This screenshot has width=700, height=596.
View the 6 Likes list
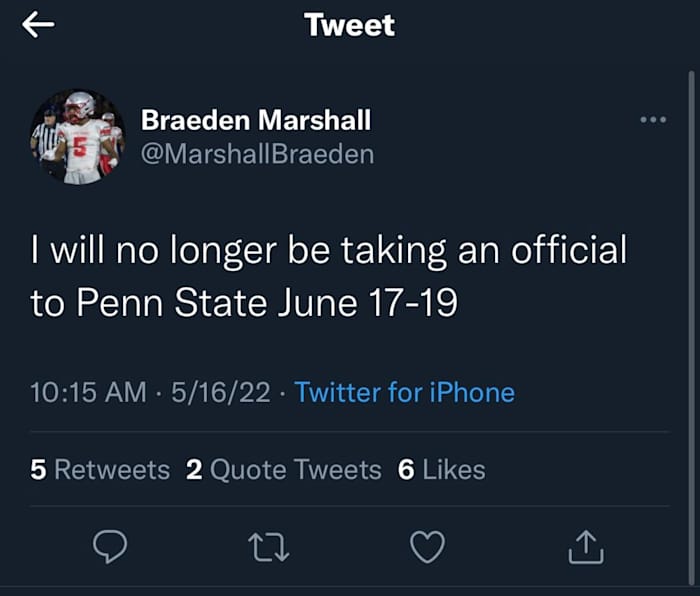pyautogui.click(x=441, y=469)
